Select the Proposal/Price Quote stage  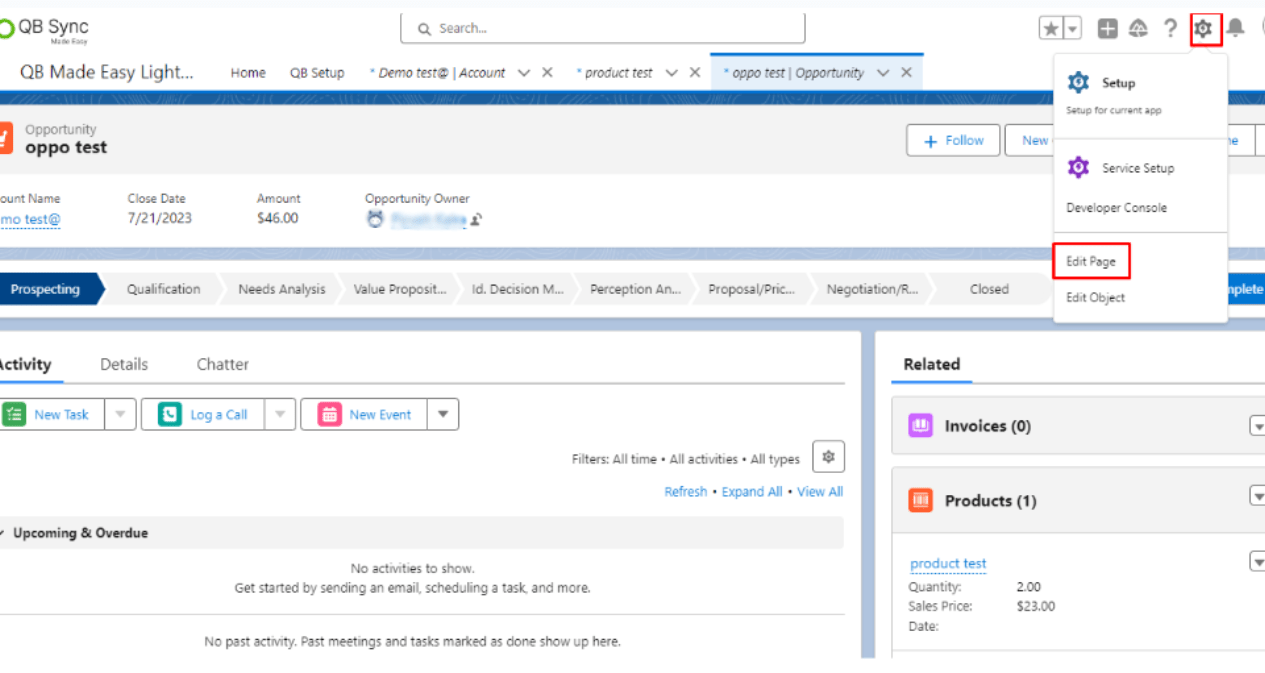pyautogui.click(x=753, y=289)
